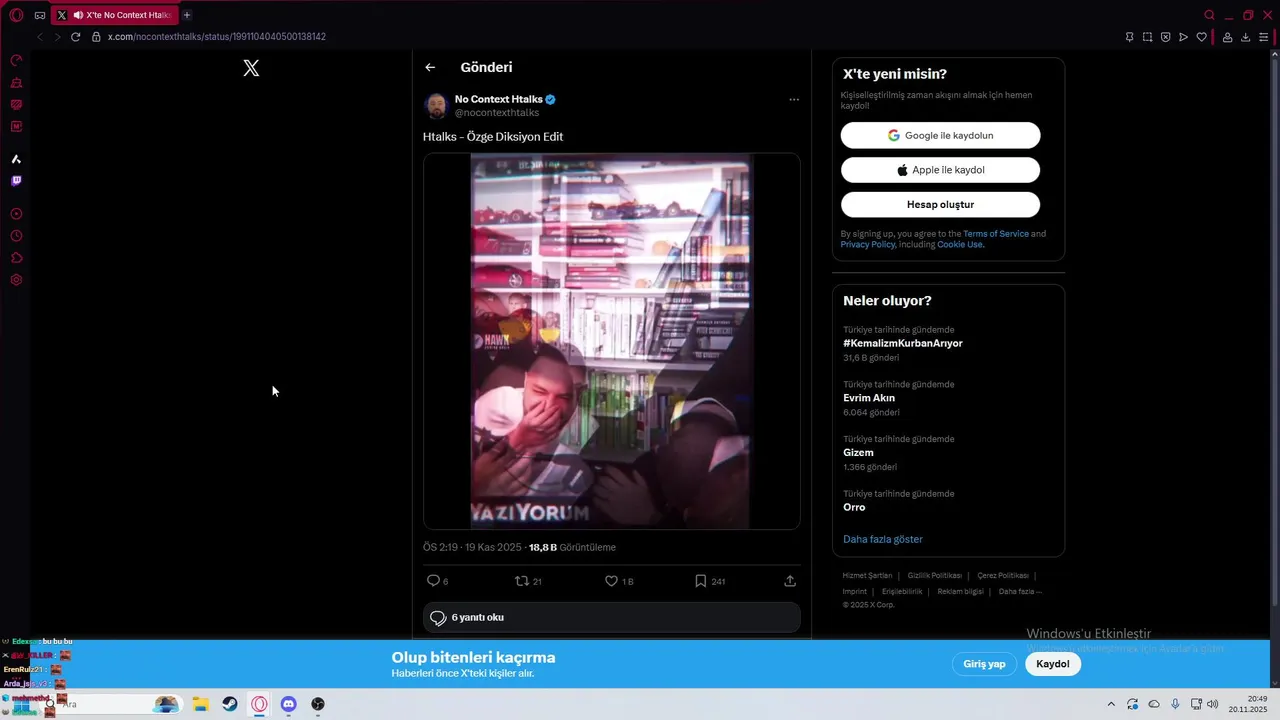
Task: Play the Özge Diksiyon Edit video
Action: point(611,341)
